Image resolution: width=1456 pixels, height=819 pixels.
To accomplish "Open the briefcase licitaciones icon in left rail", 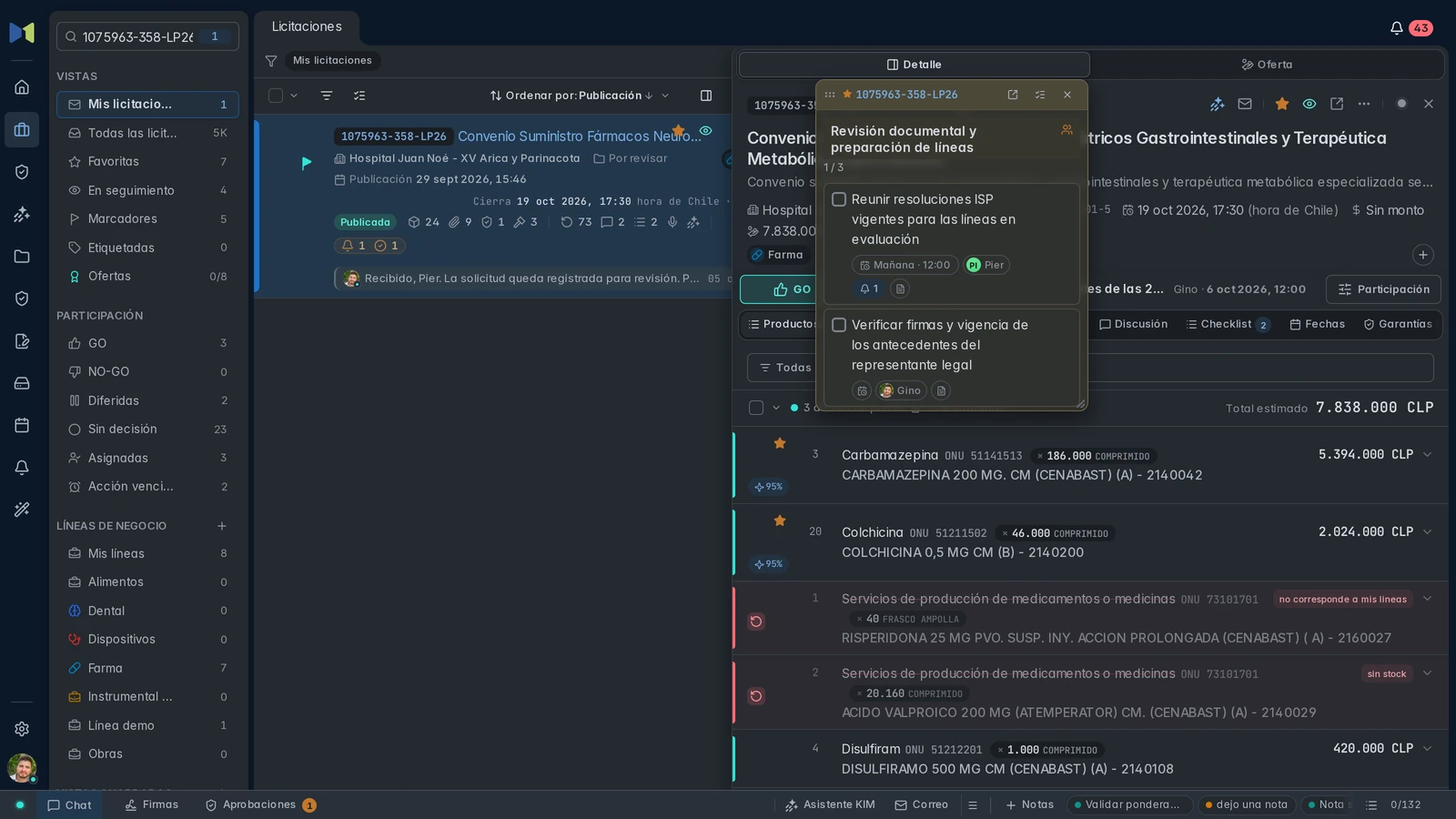I will [x=22, y=129].
